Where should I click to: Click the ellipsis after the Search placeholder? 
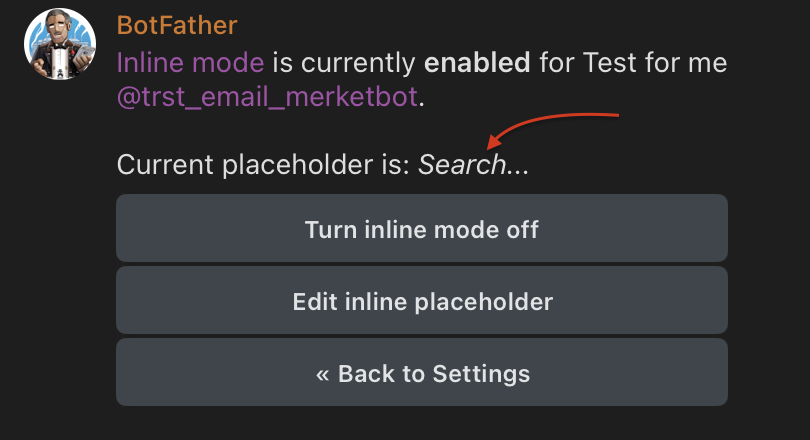pyautogui.click(x=517, y=166)
